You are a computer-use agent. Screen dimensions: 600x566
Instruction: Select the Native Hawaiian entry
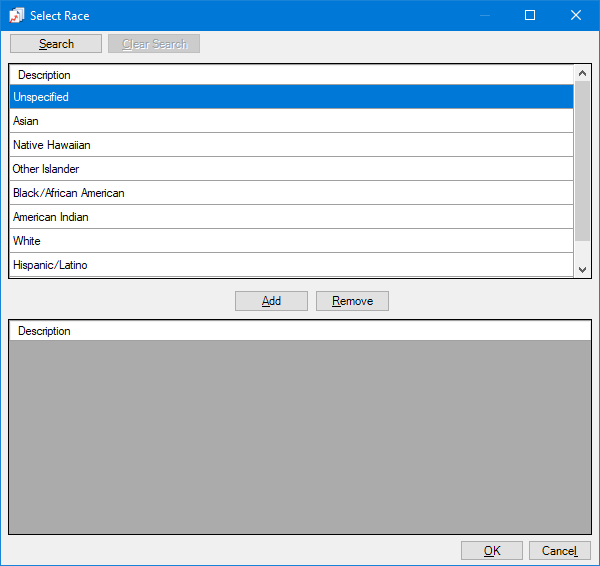pyautogui.click(x=290, y=145)
